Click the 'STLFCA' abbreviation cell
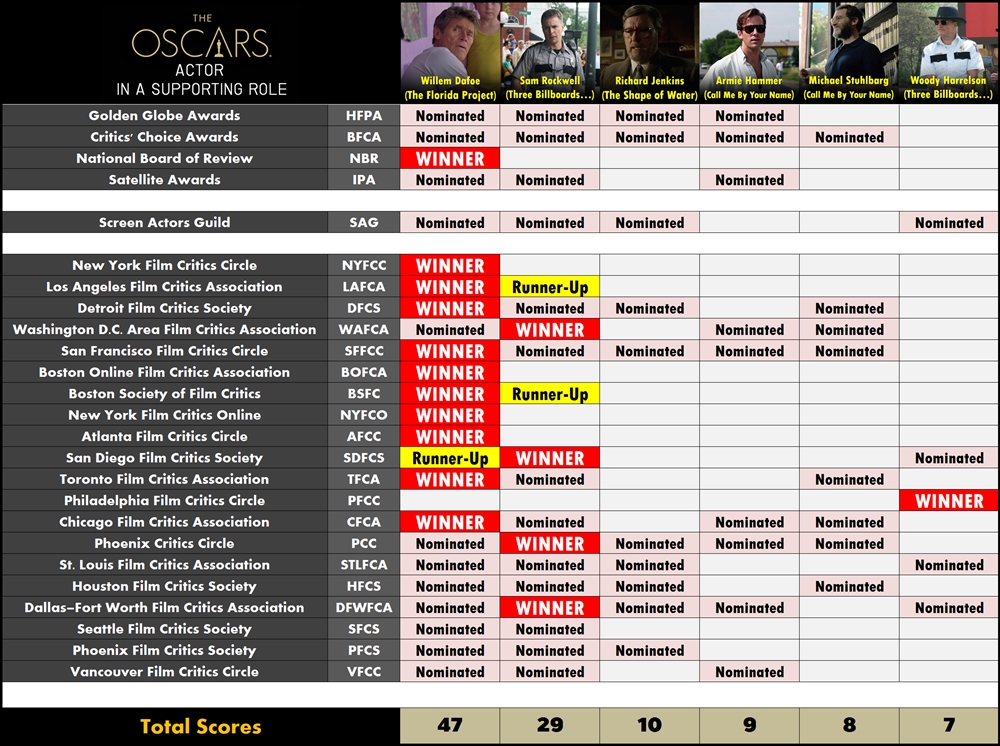Image resolution: width=1000 pixels, height=746 pixels. (x=364, y=565)
